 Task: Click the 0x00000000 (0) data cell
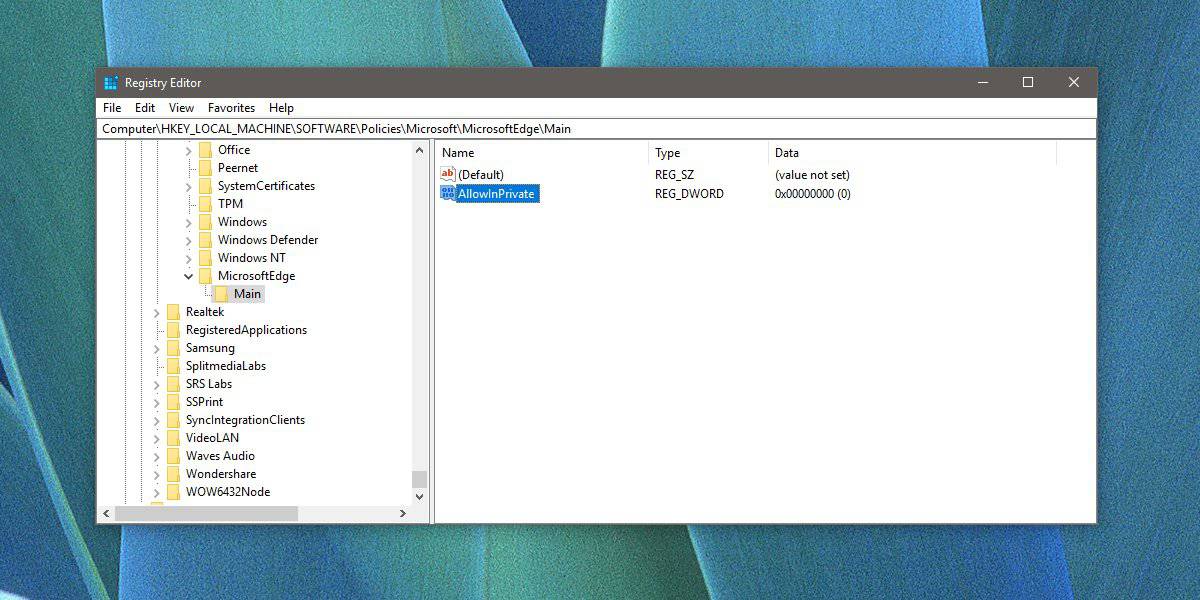pyautogui.click(x=813, y=193)
